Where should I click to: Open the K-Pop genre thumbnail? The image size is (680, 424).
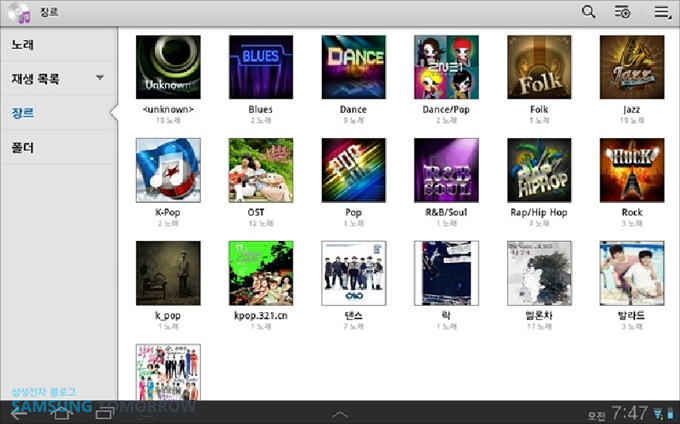168,170
